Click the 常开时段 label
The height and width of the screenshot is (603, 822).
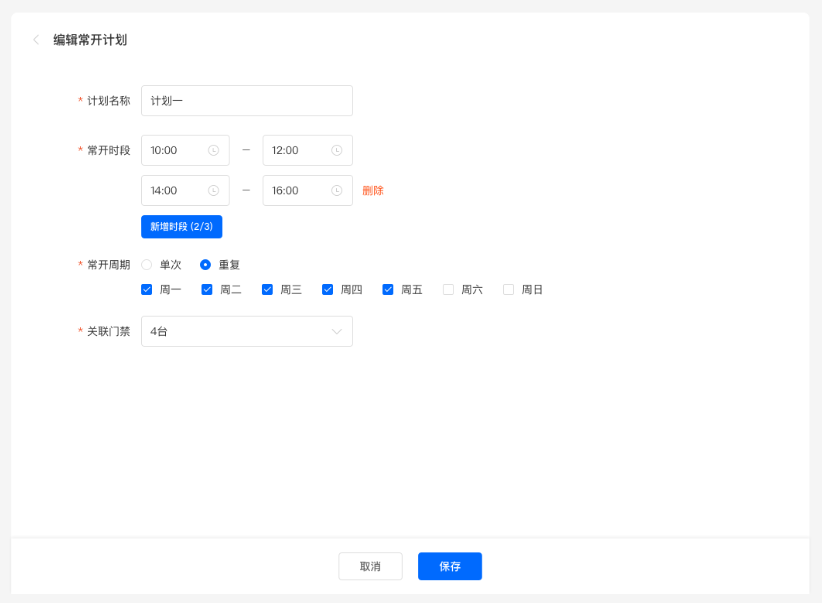point(109,150)
